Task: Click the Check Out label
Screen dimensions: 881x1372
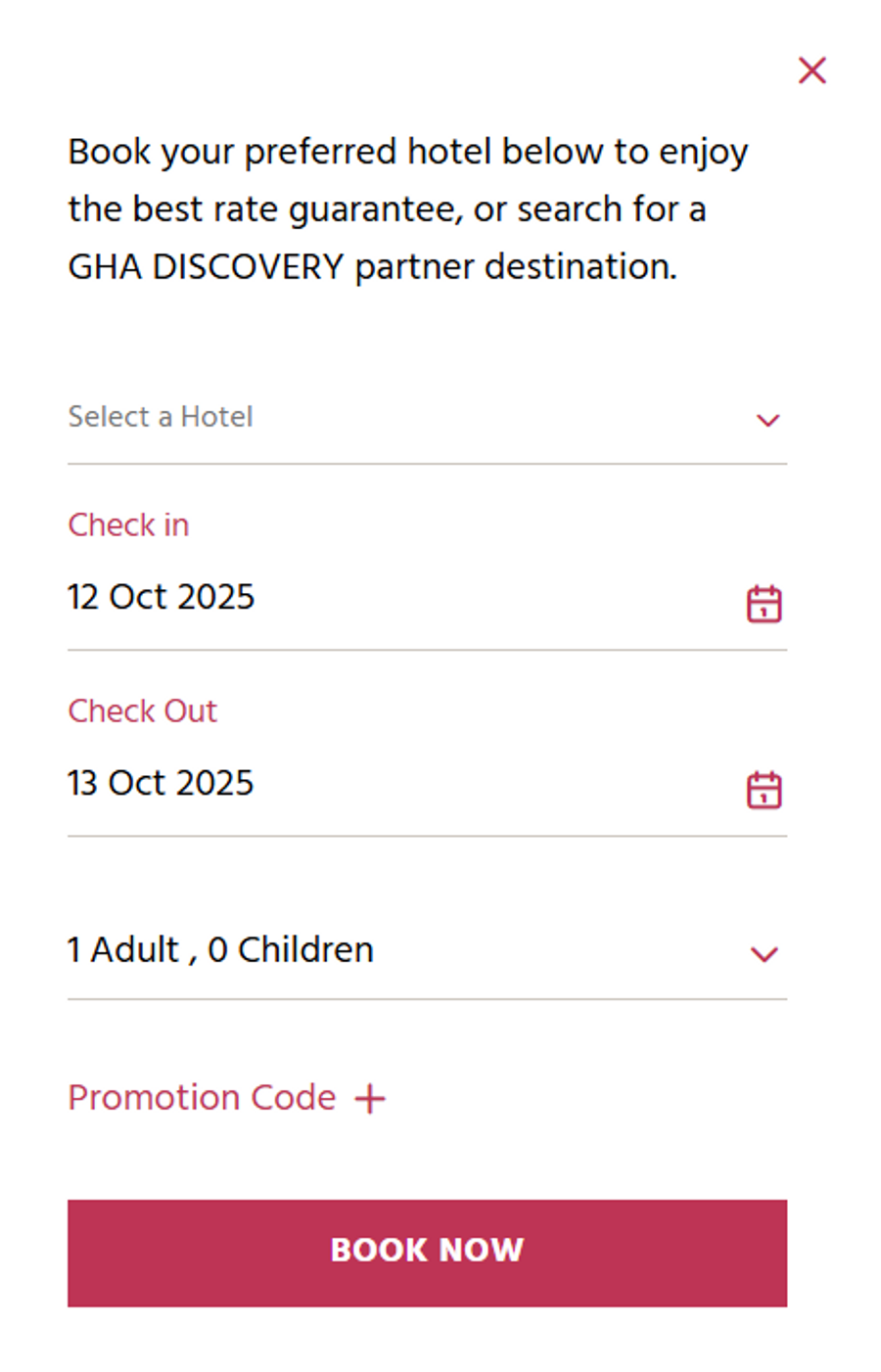Action: tap(142, 711)
